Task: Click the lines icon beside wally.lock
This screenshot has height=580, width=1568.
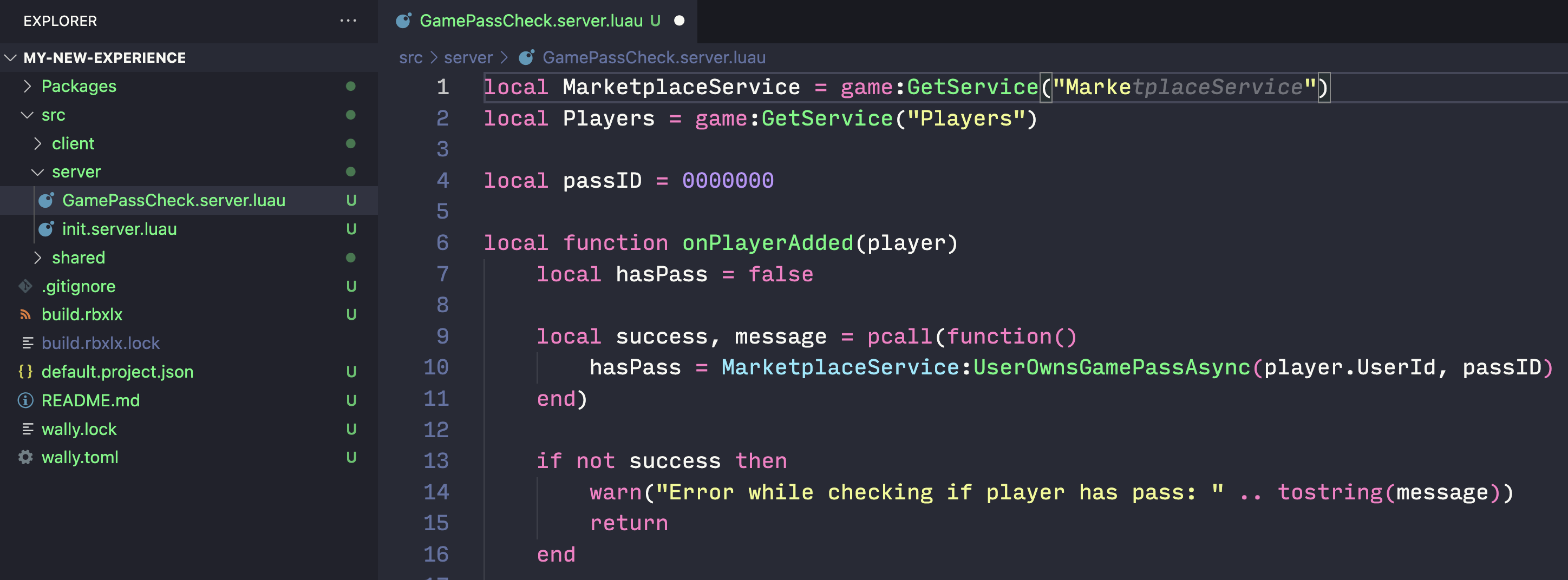Action: click(28, 429)
